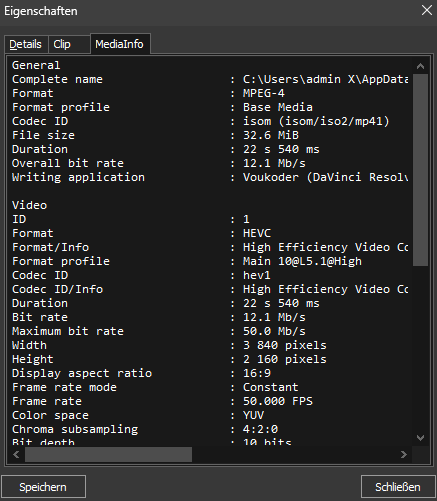
Task: Click the 'File size' label
Action: [43, 135]
